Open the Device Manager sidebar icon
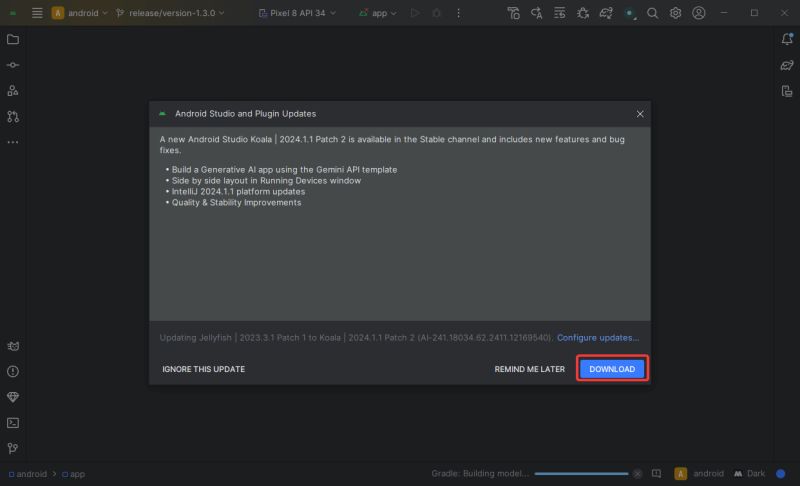 [x=787, y=91]
